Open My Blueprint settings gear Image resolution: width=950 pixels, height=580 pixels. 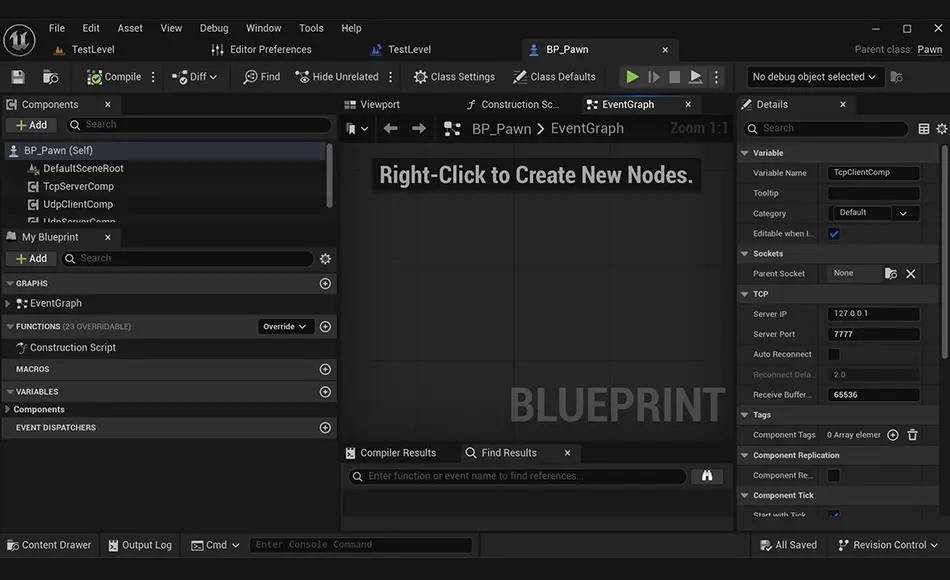(x=325, y=259)
